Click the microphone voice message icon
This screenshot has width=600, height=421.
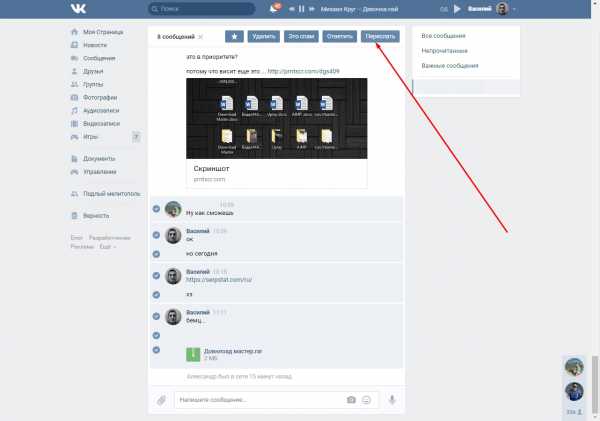(x=392, y=400)
